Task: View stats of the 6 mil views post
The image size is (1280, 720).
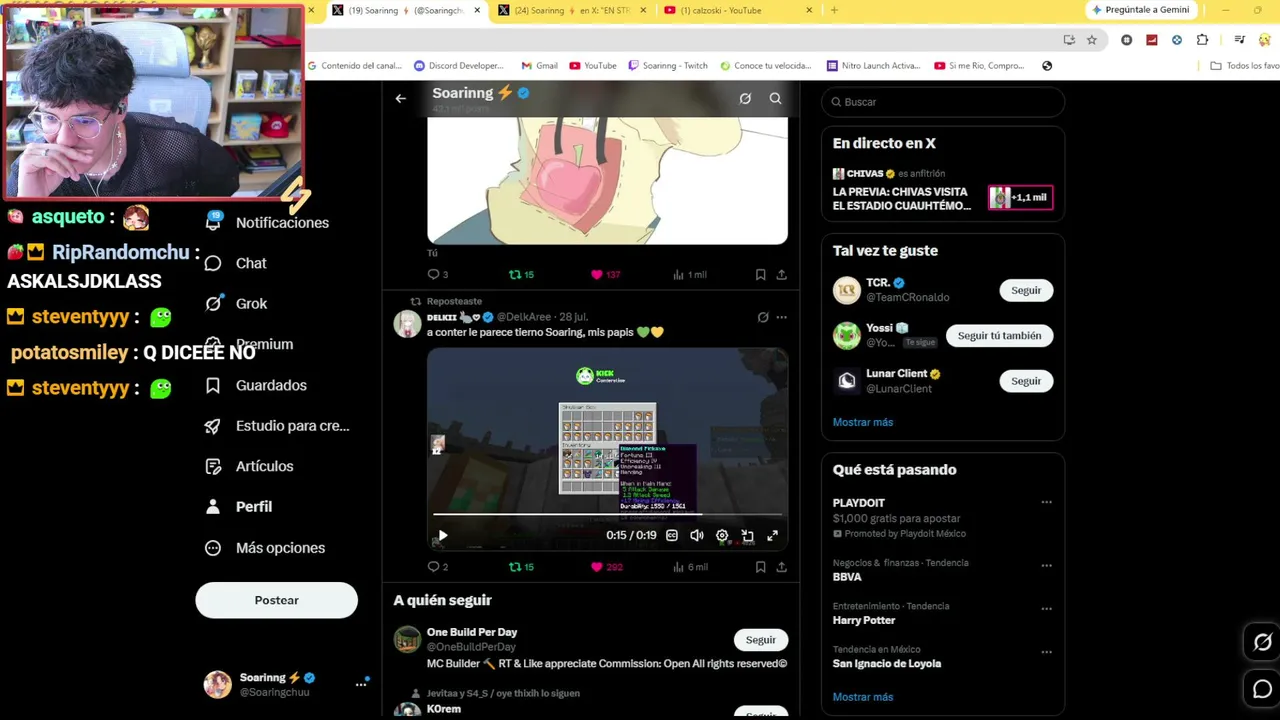Action: [690, 567]
